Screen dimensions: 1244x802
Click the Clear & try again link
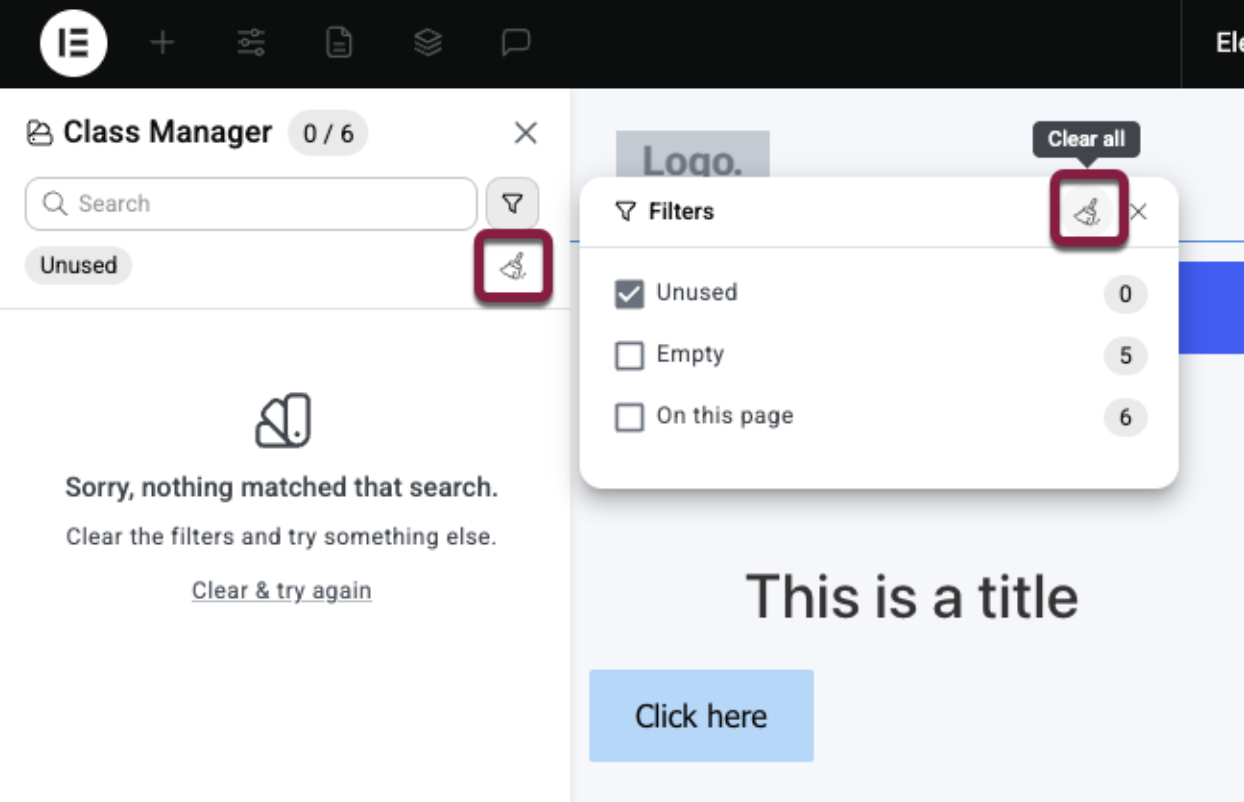point(281,591)
